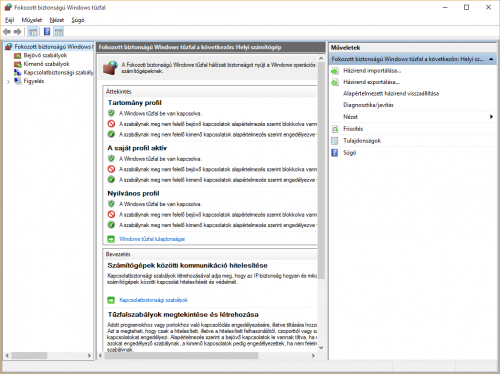The image size is (500, 374).
Task: Click the center pane vertical scrollbar thumb
Action: tap(321, 171)
